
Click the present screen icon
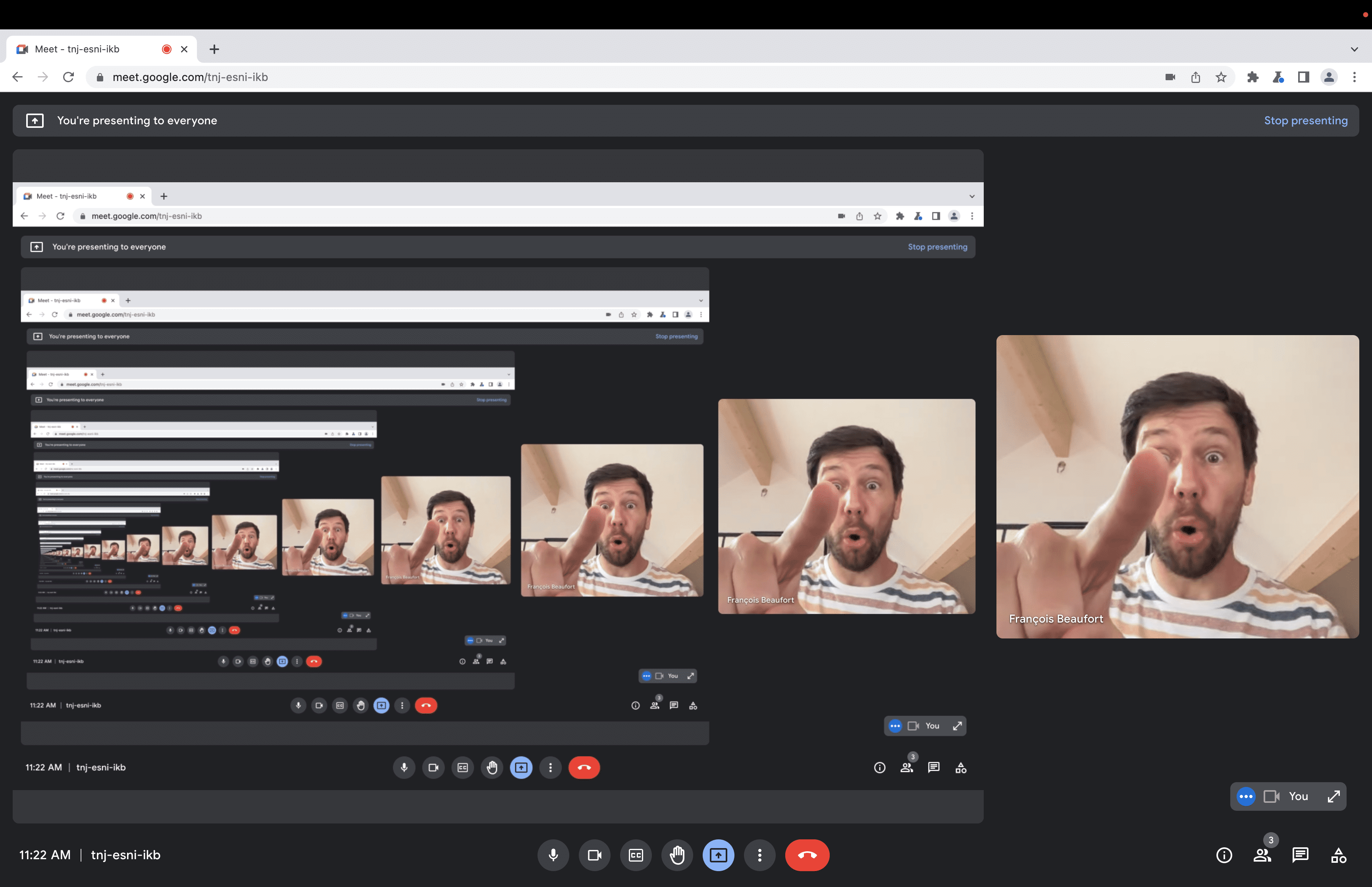coord(718,855)
